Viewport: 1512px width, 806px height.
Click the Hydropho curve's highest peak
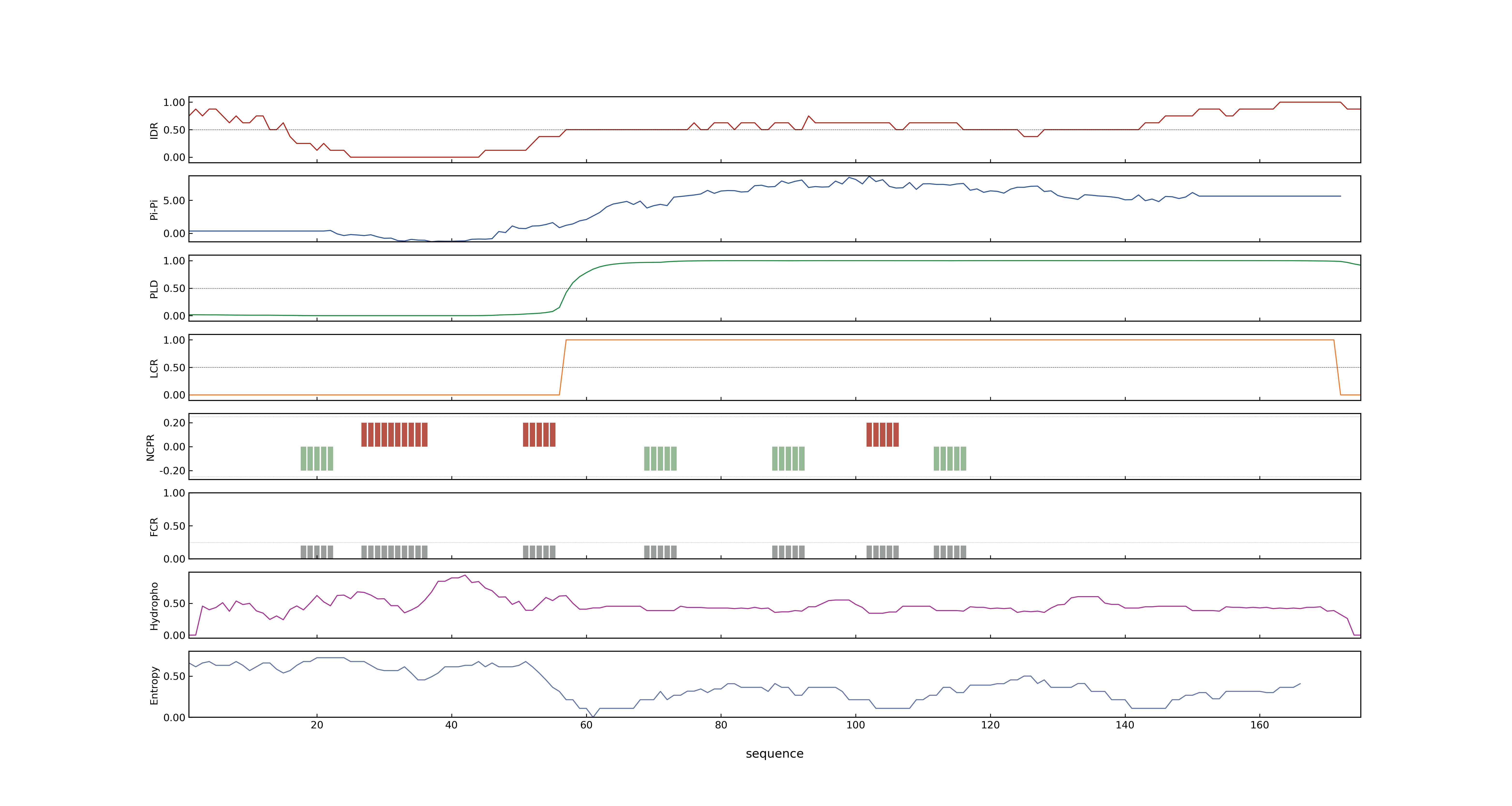click(465, 576)
